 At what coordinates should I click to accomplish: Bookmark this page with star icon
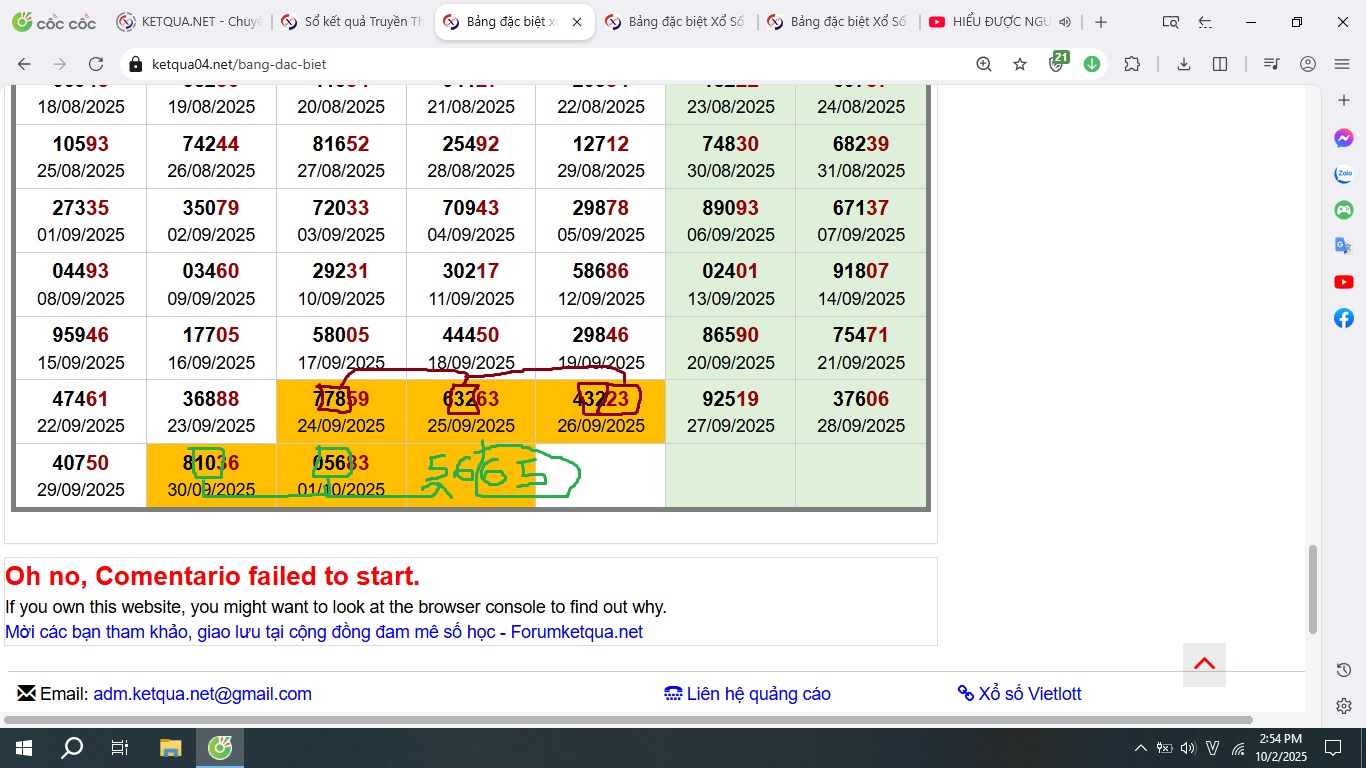click(x=1020, y=64)
